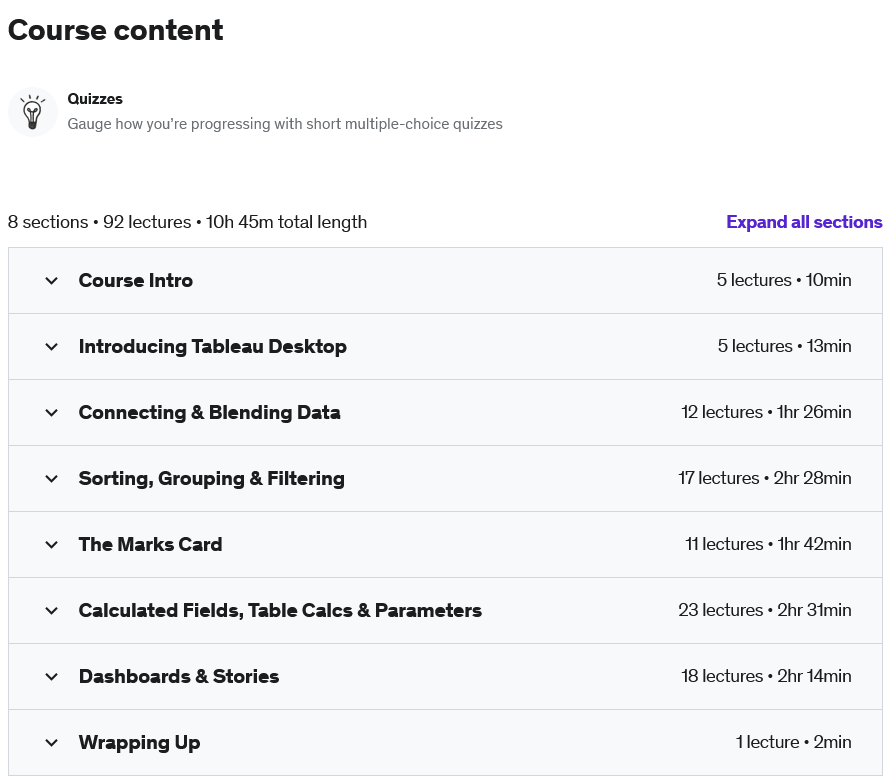Viewport: 887px width, 782px height.
Task: Click the Course content heading
Action: pyautogui.click(x=115, y=30)
